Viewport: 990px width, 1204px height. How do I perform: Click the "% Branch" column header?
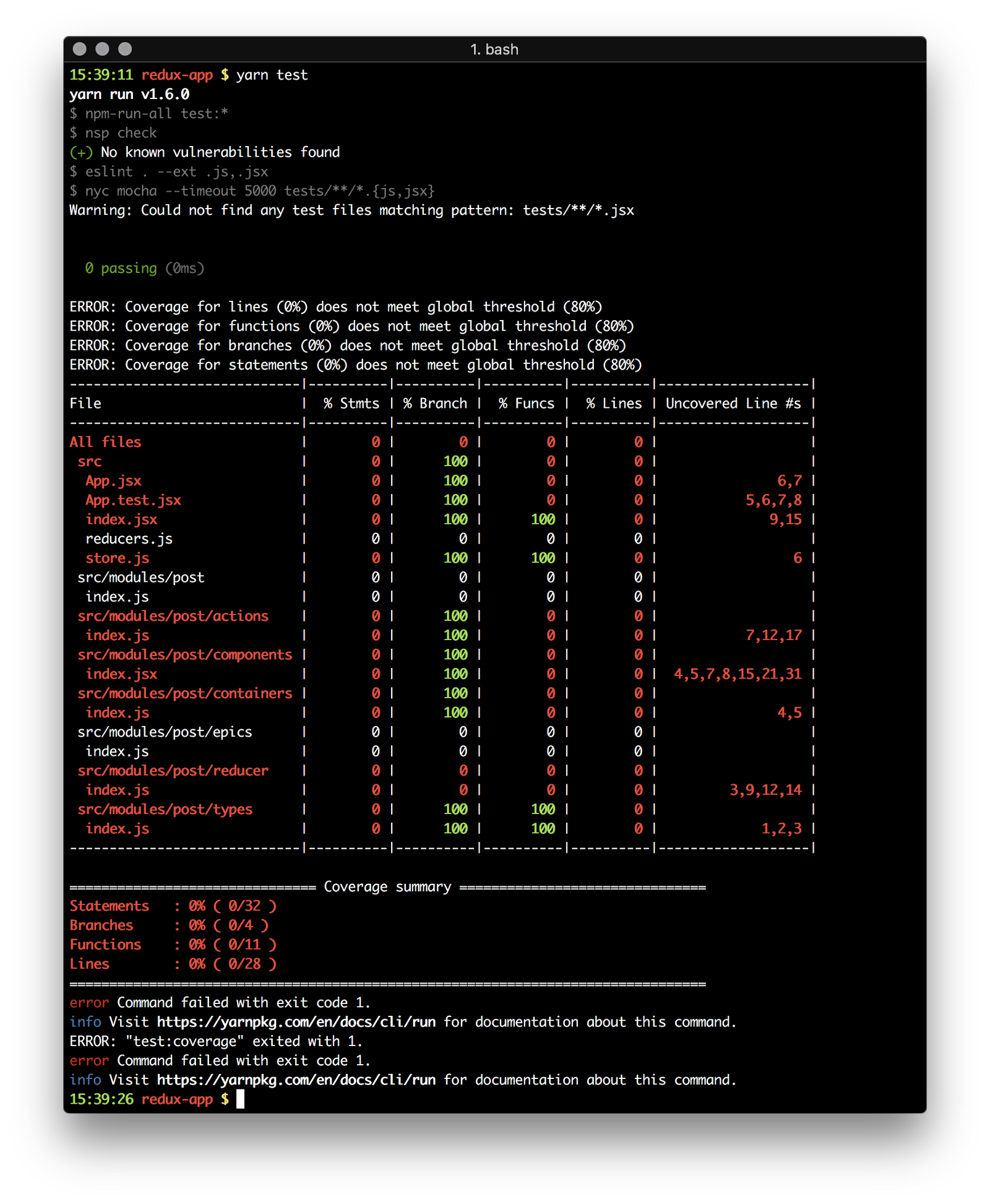pyautogui.click(x=435, y=404)
